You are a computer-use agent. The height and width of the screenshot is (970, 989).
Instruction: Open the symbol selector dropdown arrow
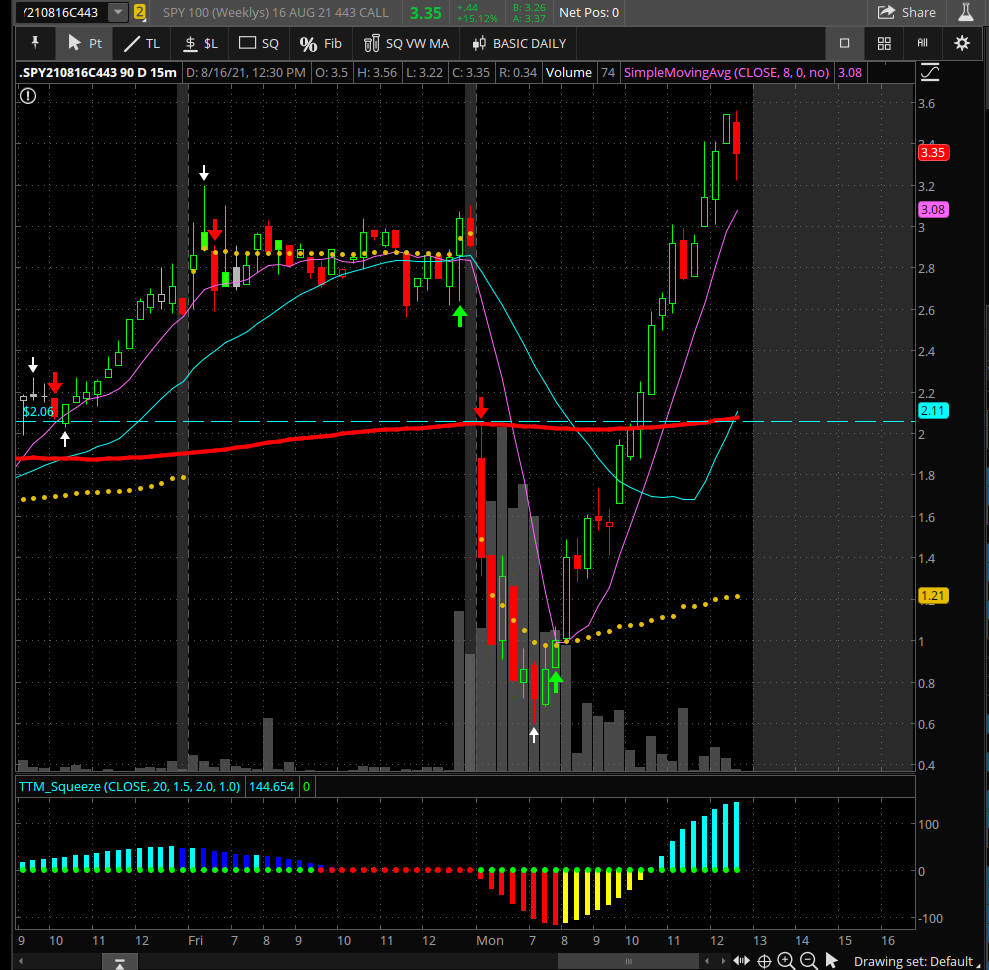118,12
